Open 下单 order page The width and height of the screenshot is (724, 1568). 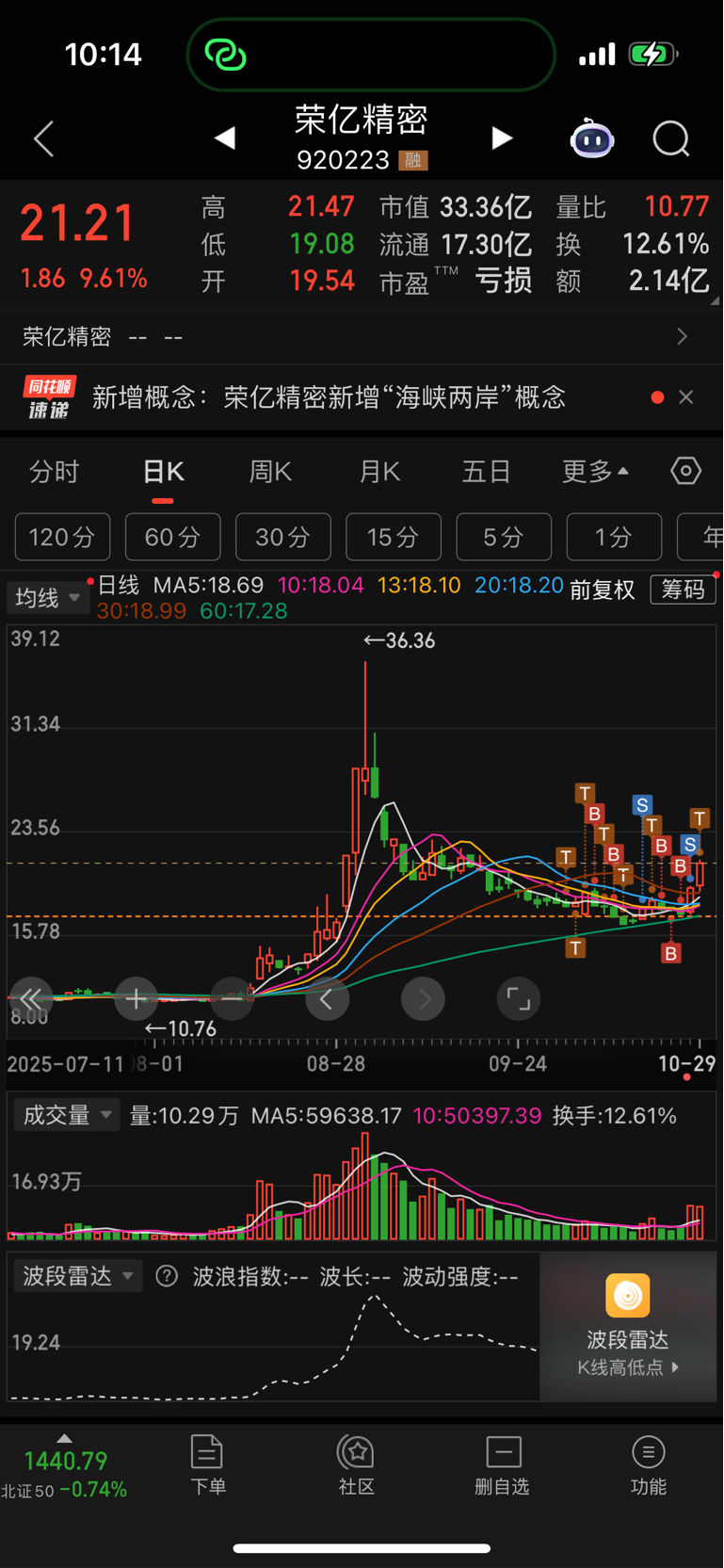[207, 1465]
